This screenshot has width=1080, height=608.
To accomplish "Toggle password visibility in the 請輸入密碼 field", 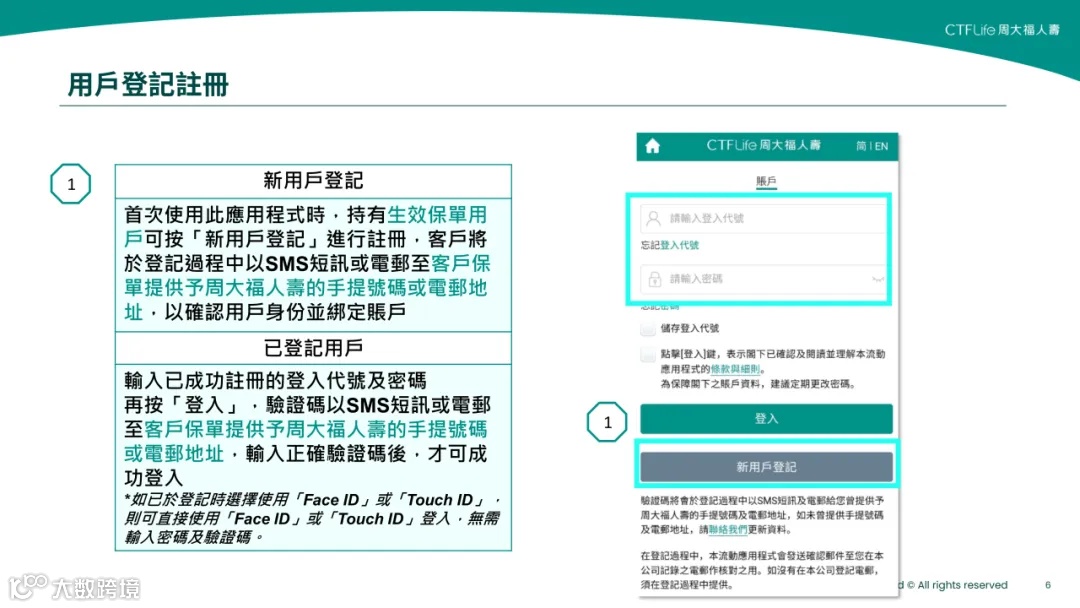I will (x=876, y=280).
